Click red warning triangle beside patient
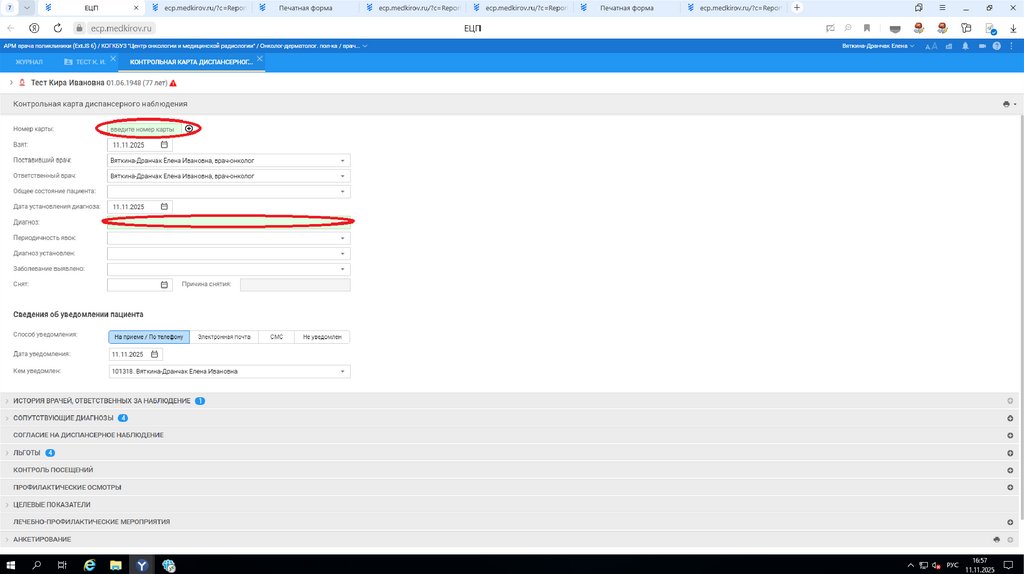Image resolution: width=1024 pixels, height=574 pixels. (x=173, y=83)
